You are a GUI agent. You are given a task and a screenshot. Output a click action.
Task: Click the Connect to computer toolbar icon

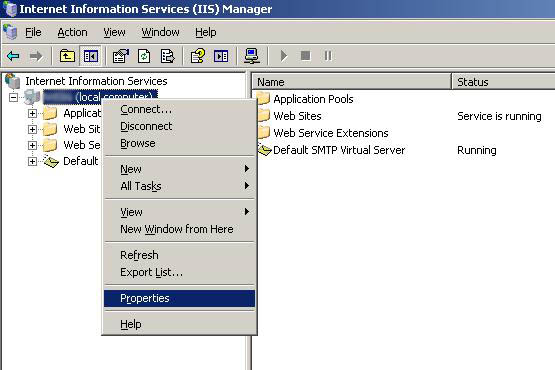tap(252, 56)
